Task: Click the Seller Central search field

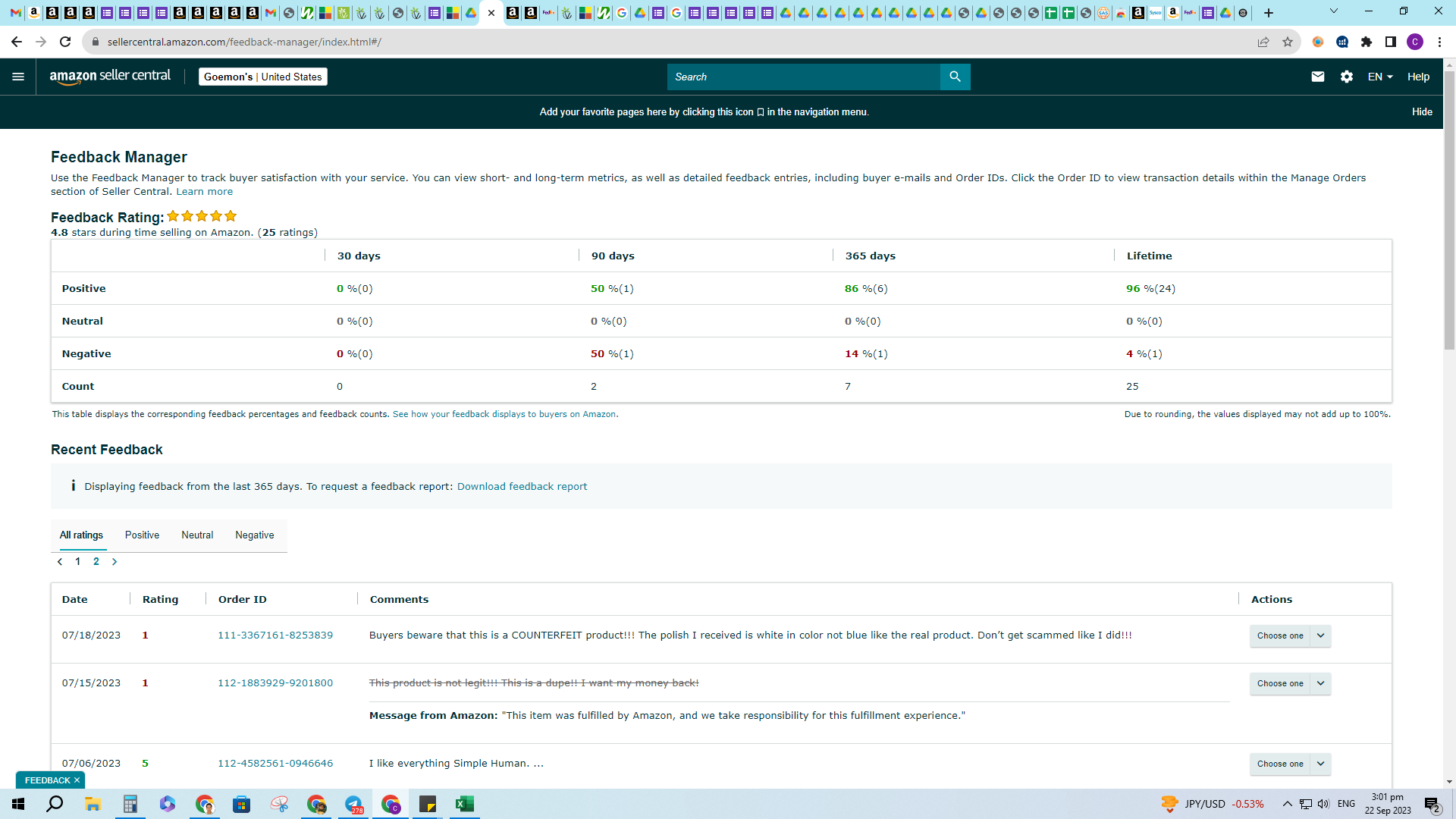Action: (803, 77)
